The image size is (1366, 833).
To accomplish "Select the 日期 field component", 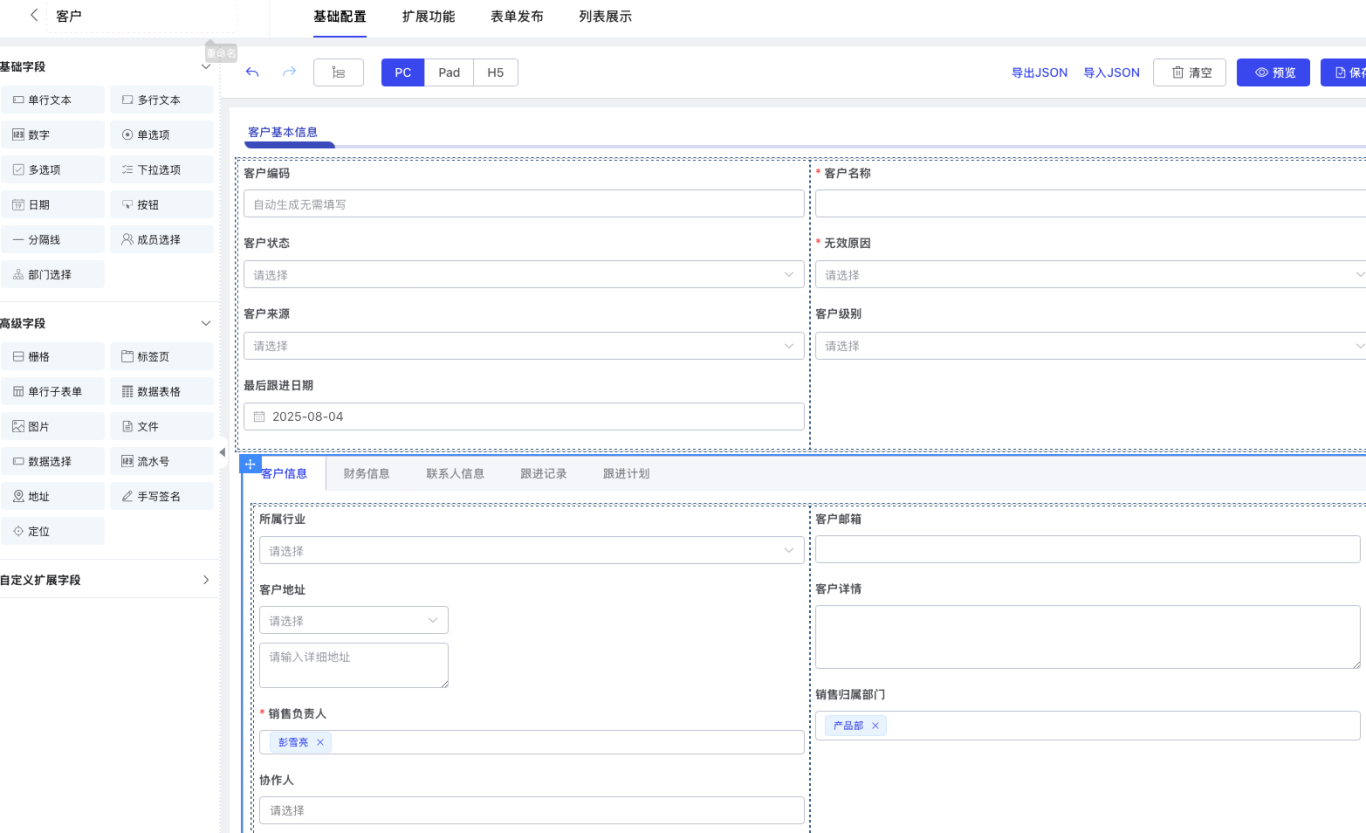I will click(52, 205).
